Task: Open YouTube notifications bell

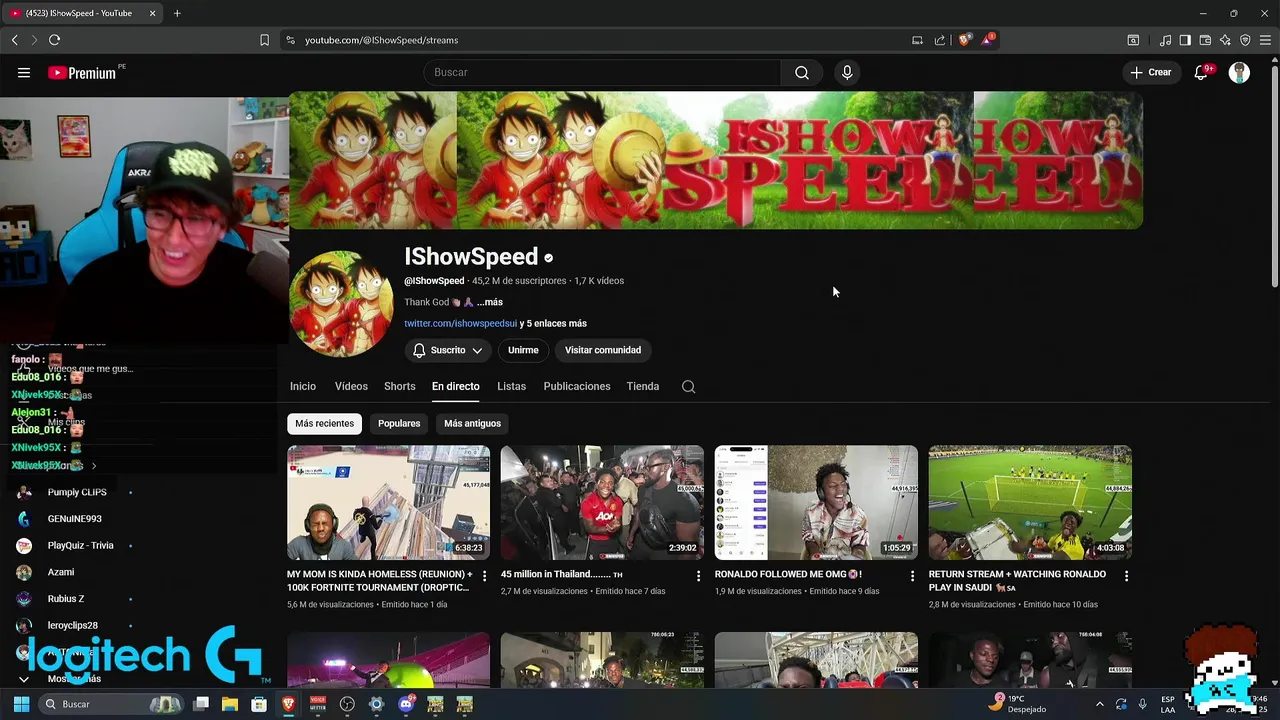Action: (1201, 72)
